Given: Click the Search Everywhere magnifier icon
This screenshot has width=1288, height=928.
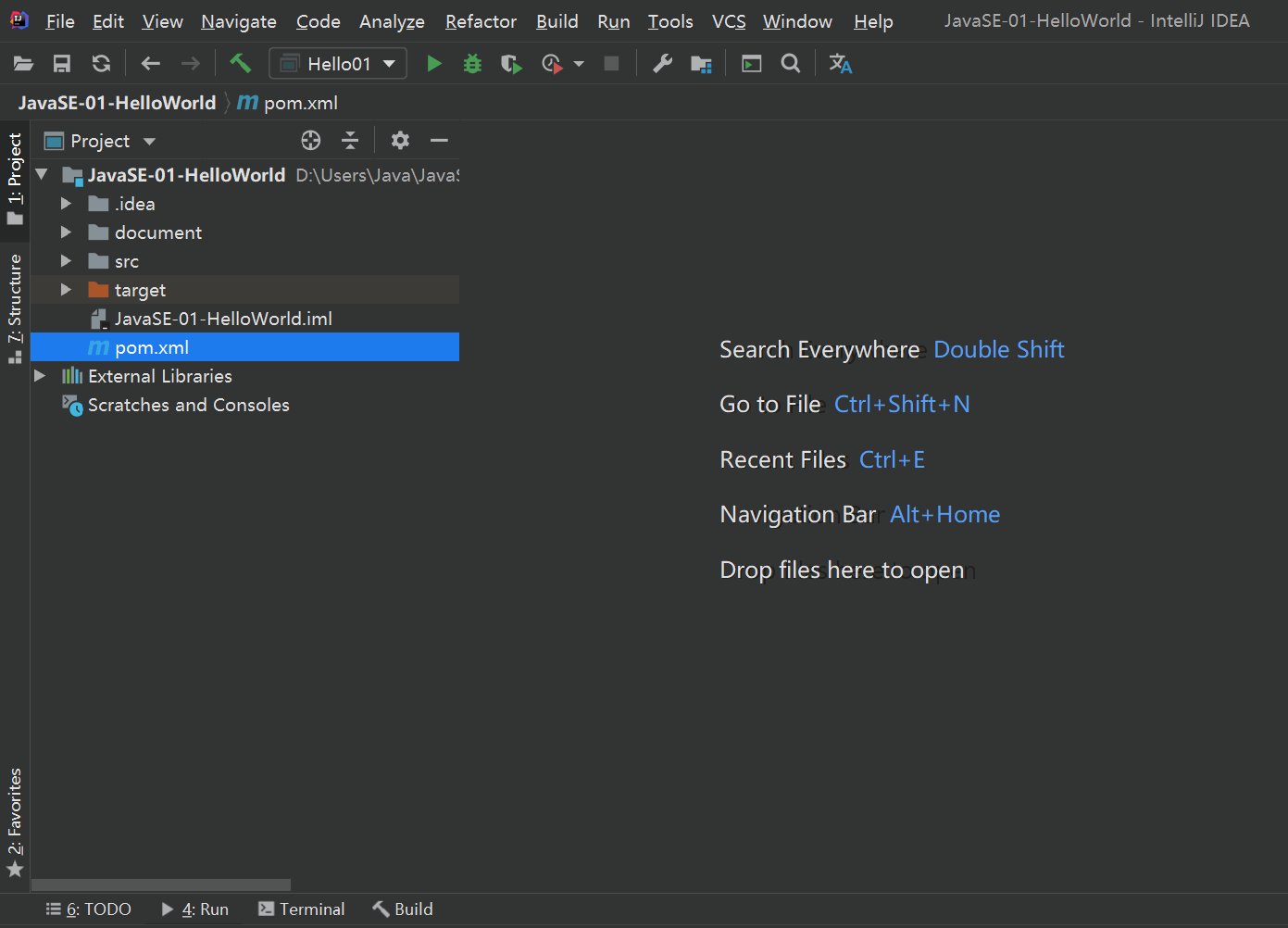Looking at the screenshot, I should click(x=791, y=64).
